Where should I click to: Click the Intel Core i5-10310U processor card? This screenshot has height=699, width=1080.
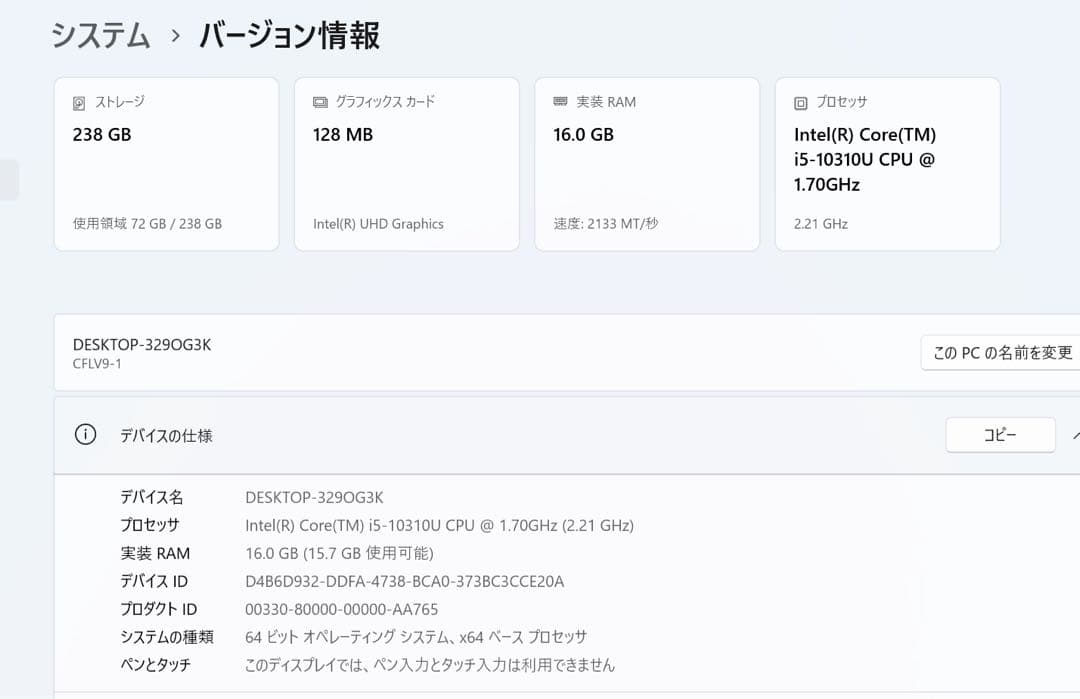(x=887, y=163)
